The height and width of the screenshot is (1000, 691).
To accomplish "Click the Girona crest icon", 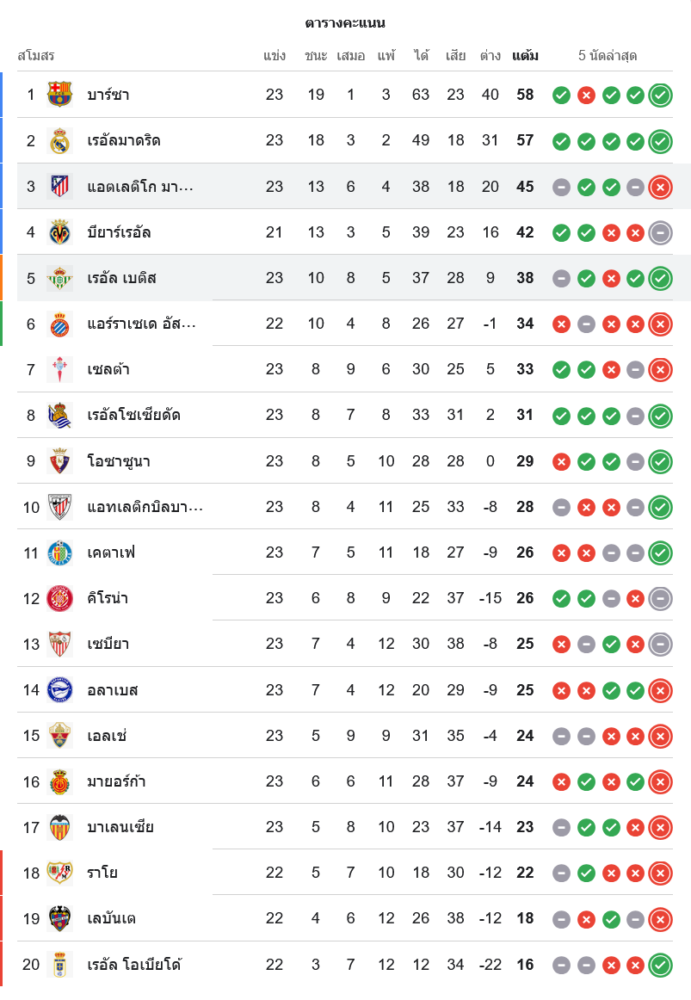I will (x=60, y=598).
